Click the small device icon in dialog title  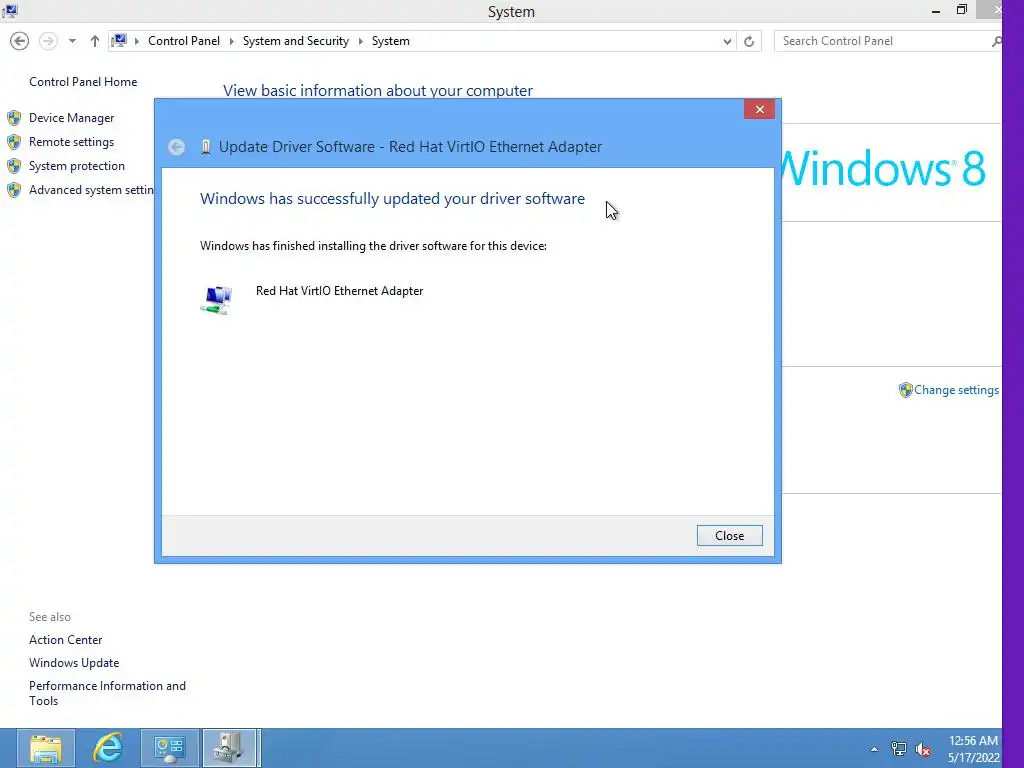pyautogui.click(x=206, y=147)
